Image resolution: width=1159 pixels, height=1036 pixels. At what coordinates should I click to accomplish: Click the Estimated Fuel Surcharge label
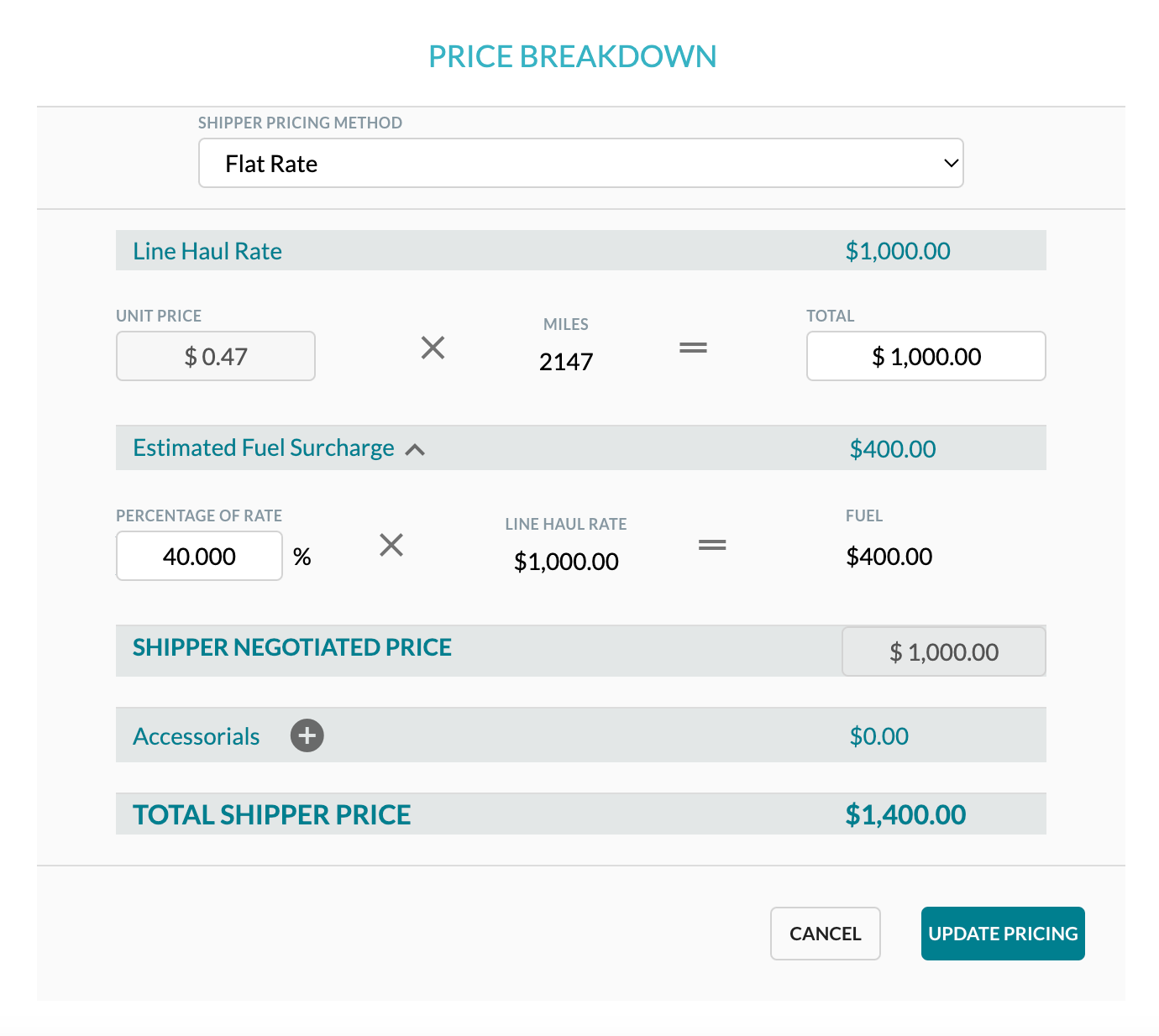pos(263,447)
